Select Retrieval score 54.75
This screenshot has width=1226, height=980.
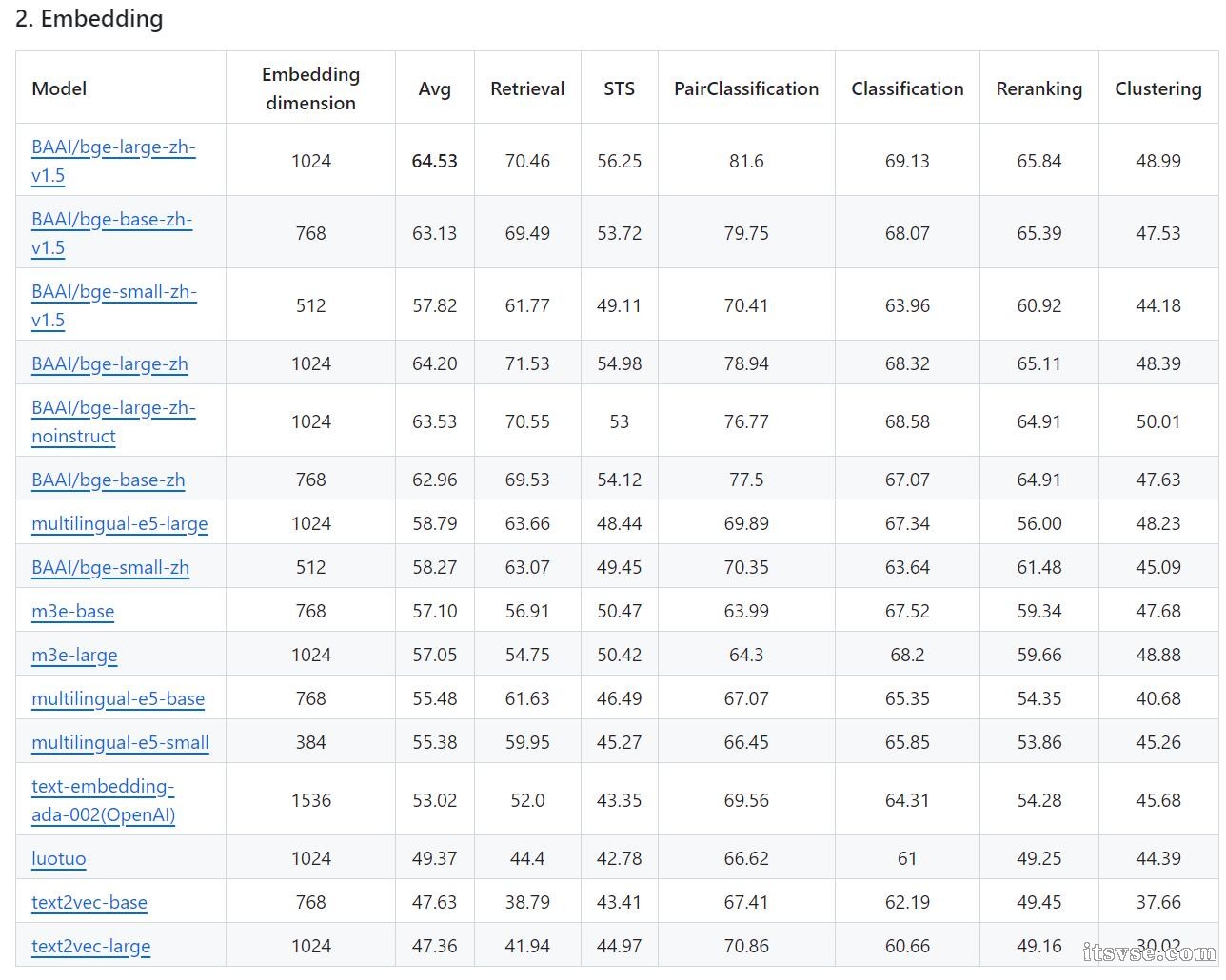527,655
